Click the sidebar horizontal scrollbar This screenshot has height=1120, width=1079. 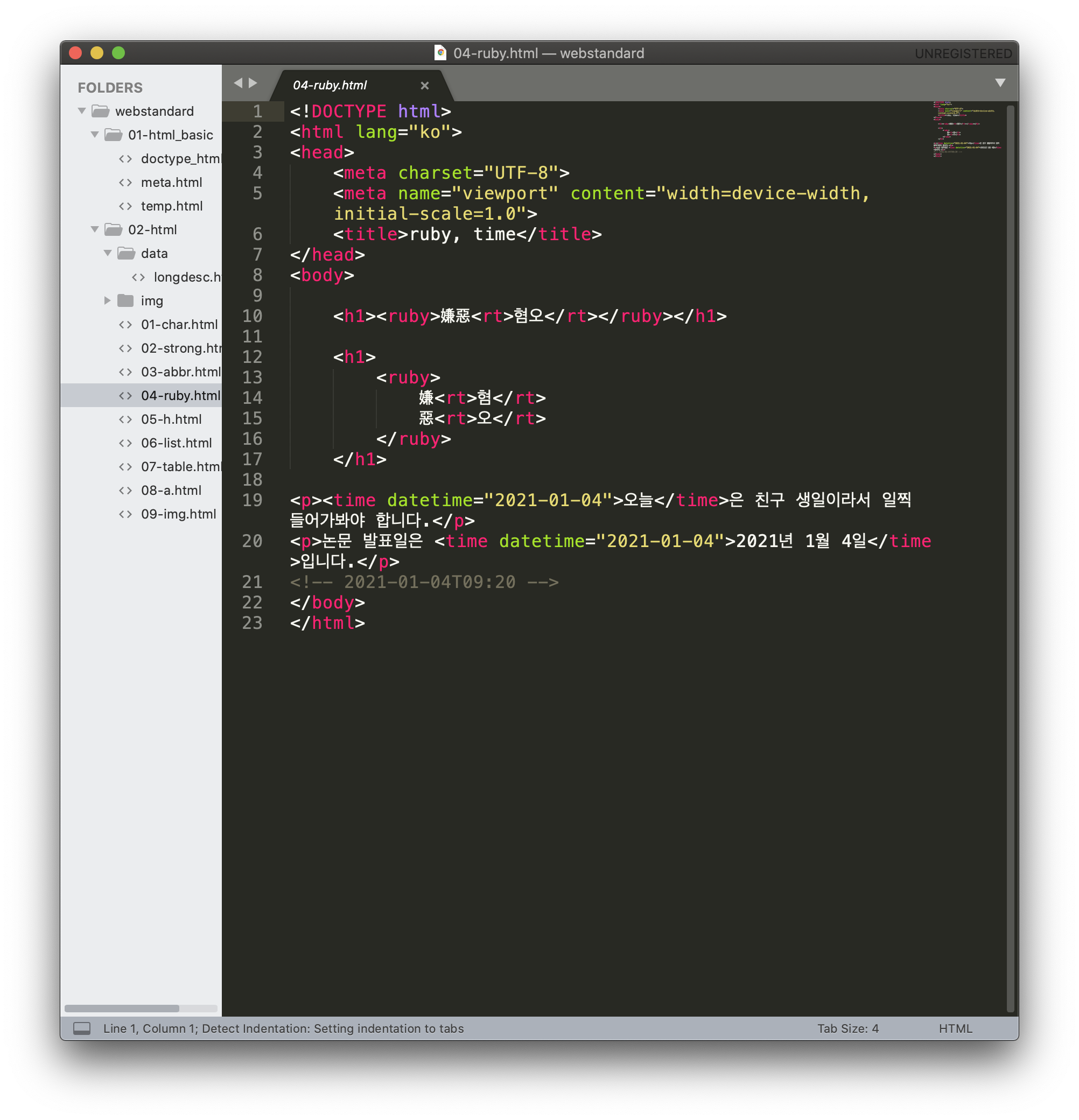(122, 1009)
